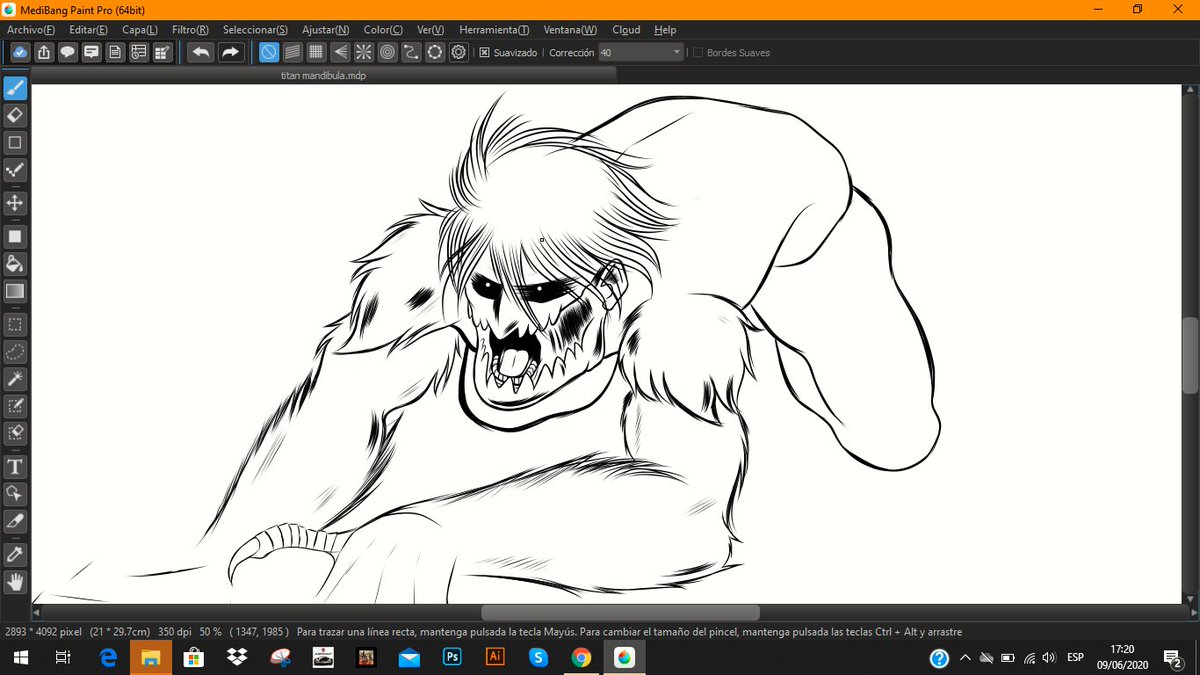This screenshot has height=675, width=1200.
Task: Toggle the Bordes Suaves checkbox
Action: (x=698, y=53)
